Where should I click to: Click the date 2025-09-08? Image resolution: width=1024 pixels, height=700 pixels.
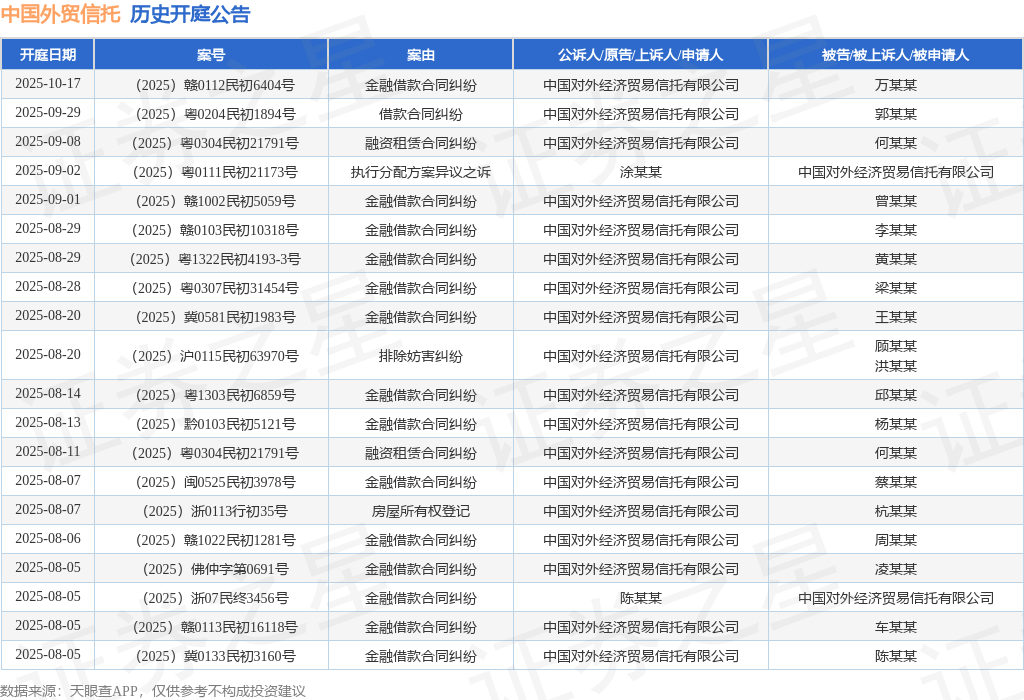(48, 142)
